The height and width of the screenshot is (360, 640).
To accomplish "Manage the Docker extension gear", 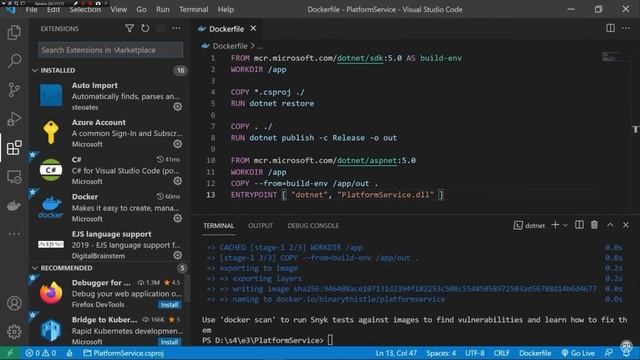I will pos(178,218).
